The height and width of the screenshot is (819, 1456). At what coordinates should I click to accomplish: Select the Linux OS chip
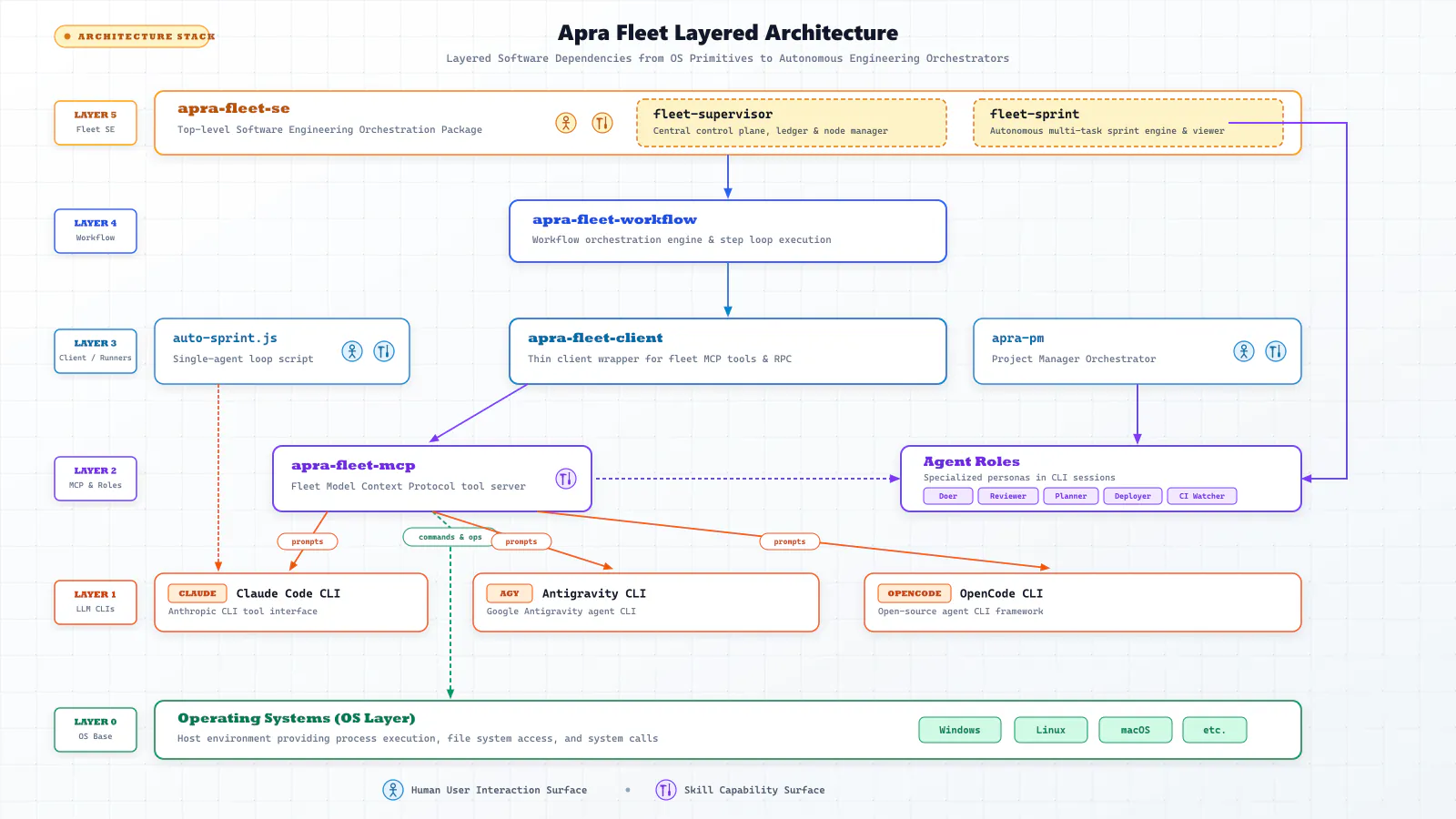(x=1051, y=730)
